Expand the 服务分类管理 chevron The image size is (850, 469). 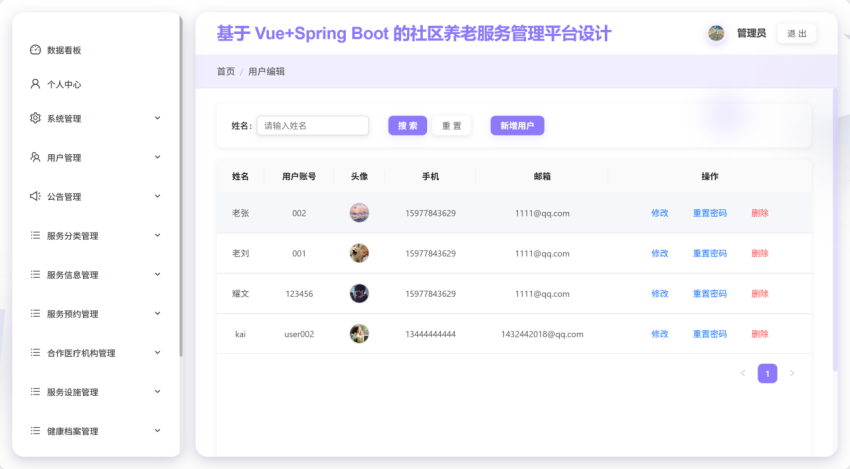coord(157,235)
